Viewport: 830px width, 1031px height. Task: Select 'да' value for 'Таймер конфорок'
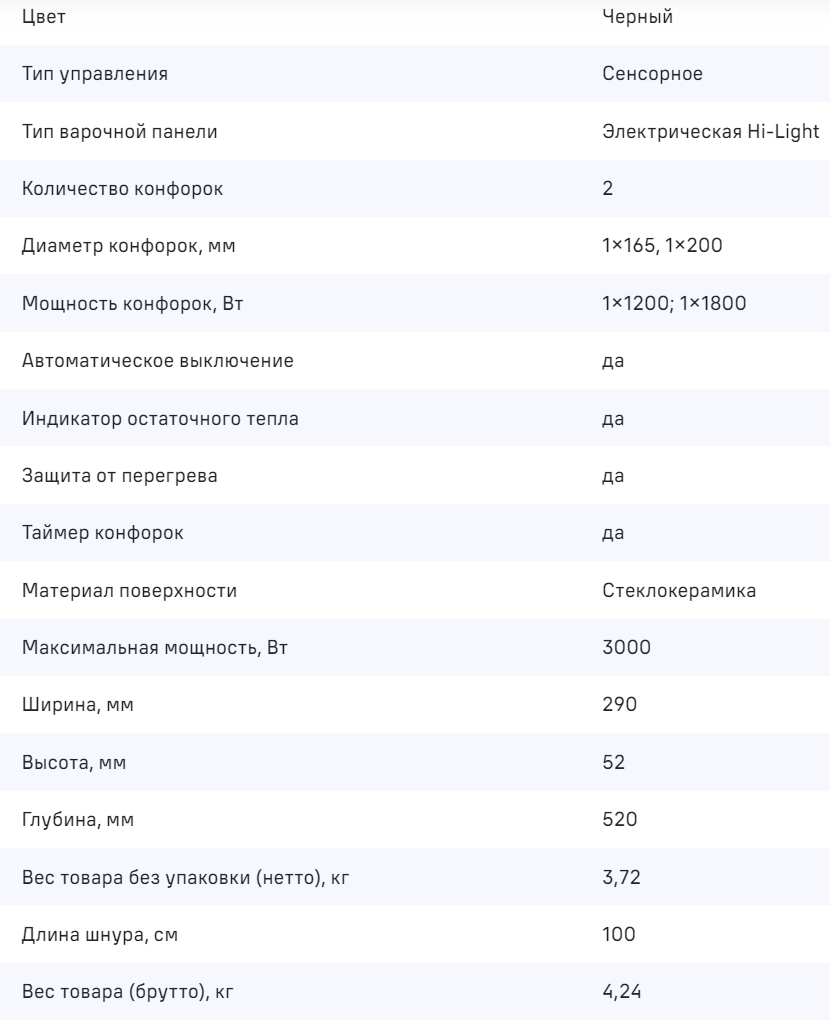[613, 534]
